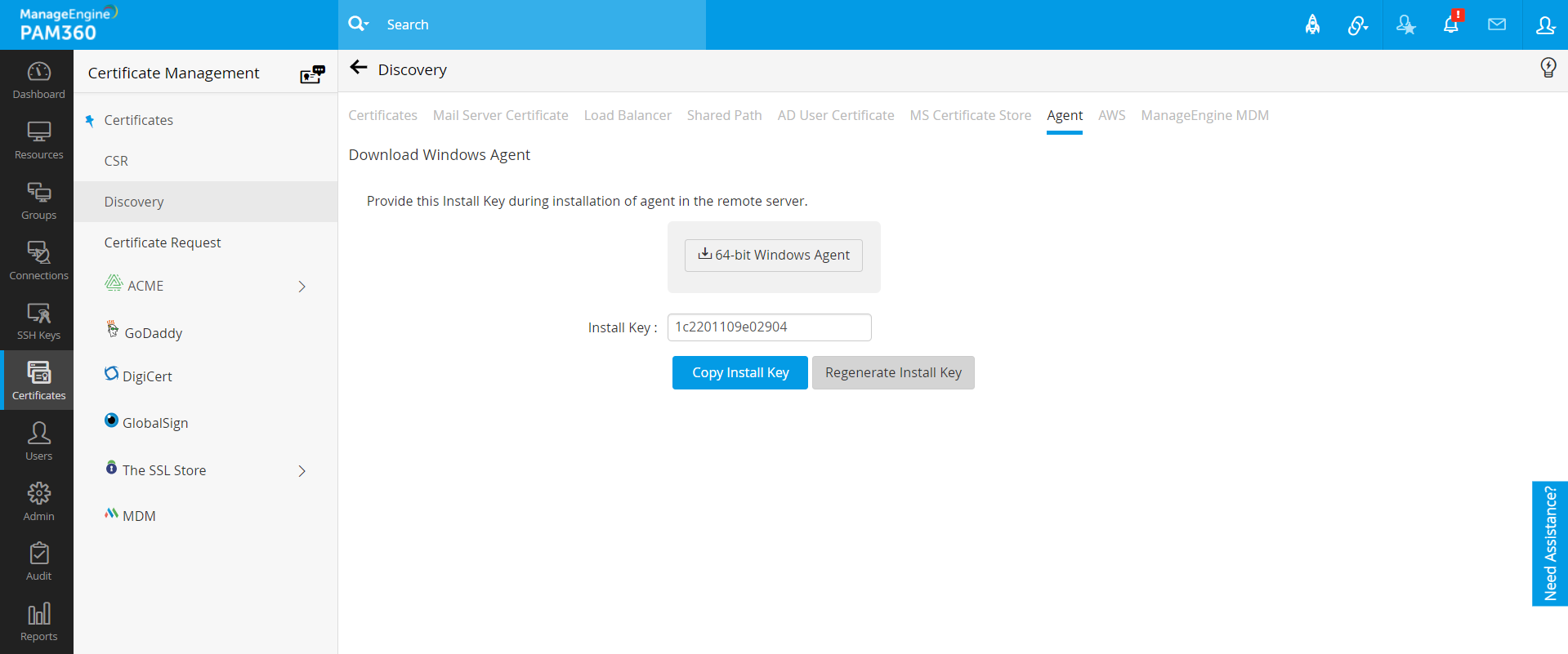Open notifications bell
Image resolution: width=1568 pixels, height=654 pixels.
click(x=1451, y=24)
